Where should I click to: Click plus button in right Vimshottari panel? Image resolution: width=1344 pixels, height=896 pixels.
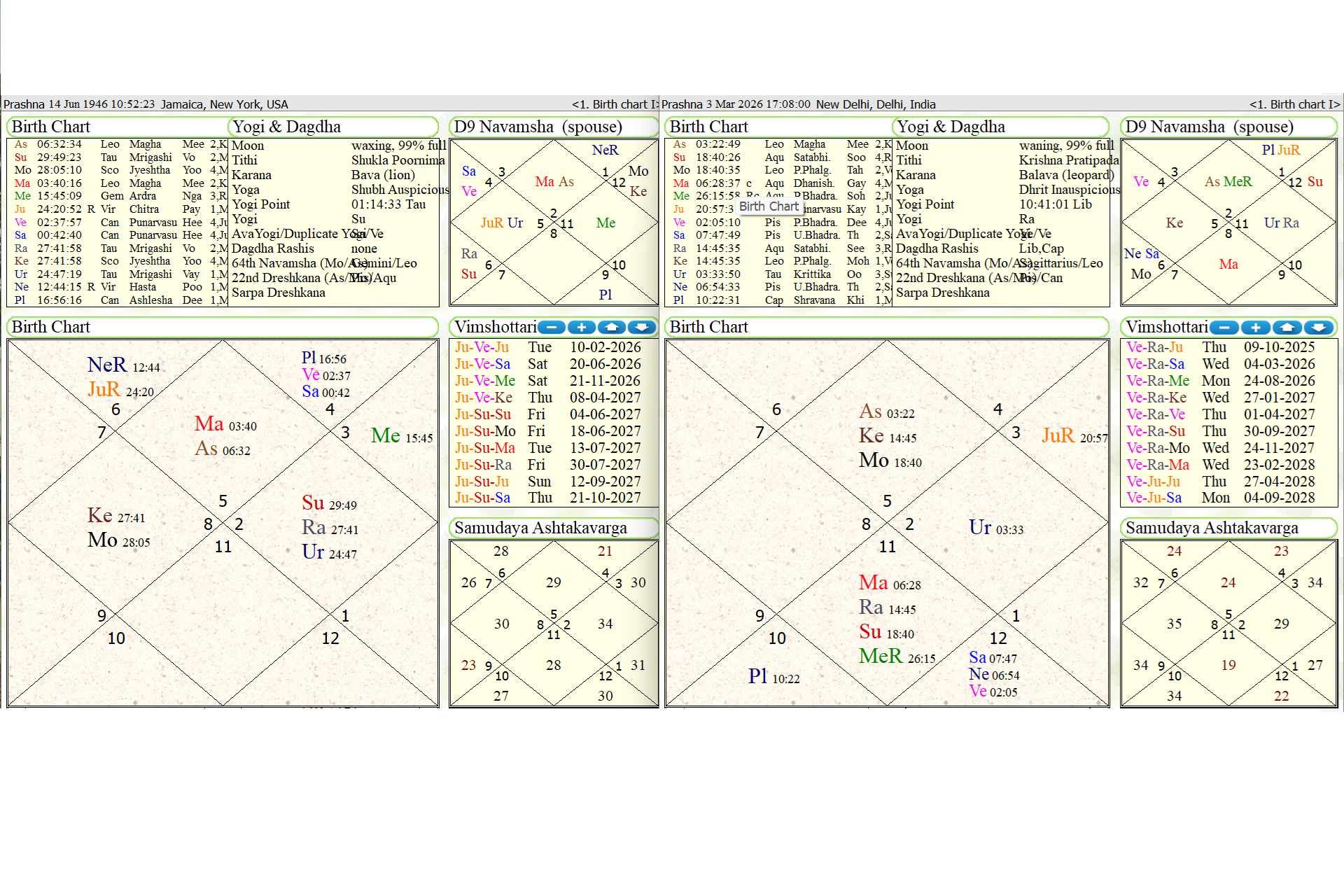coord(1255,327)
